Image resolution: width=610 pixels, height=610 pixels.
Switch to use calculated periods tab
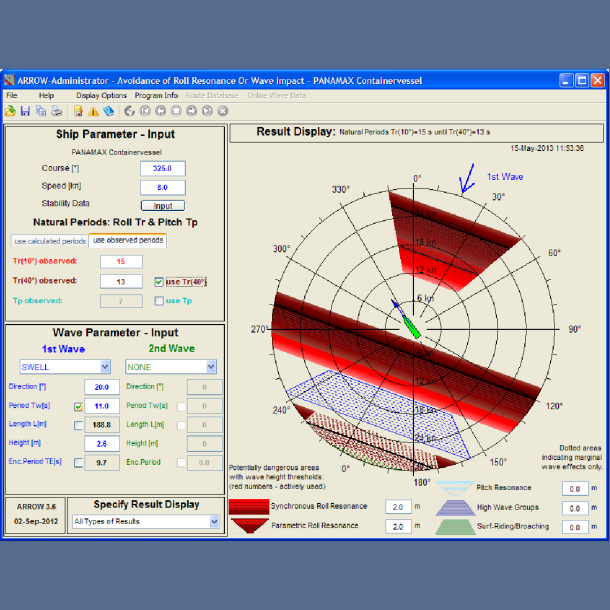(x=49, y=241)
